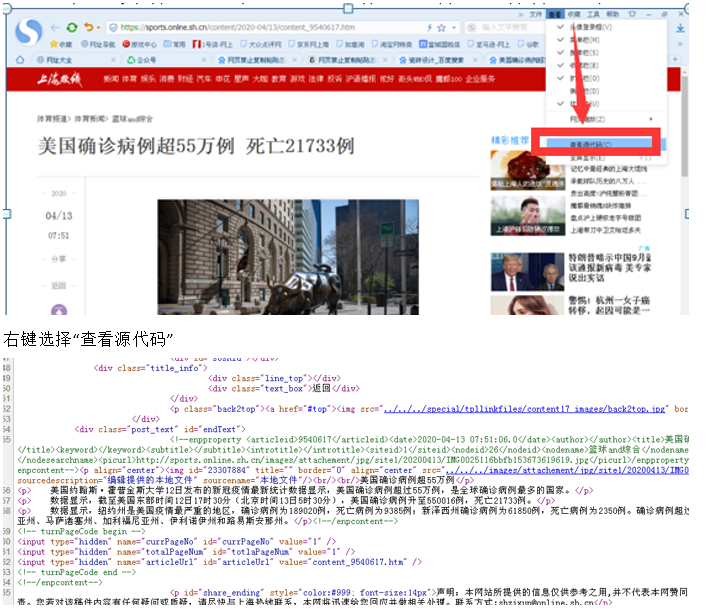Click the home icon left of the tabs

pyautogui.click(x=20, y=60)
